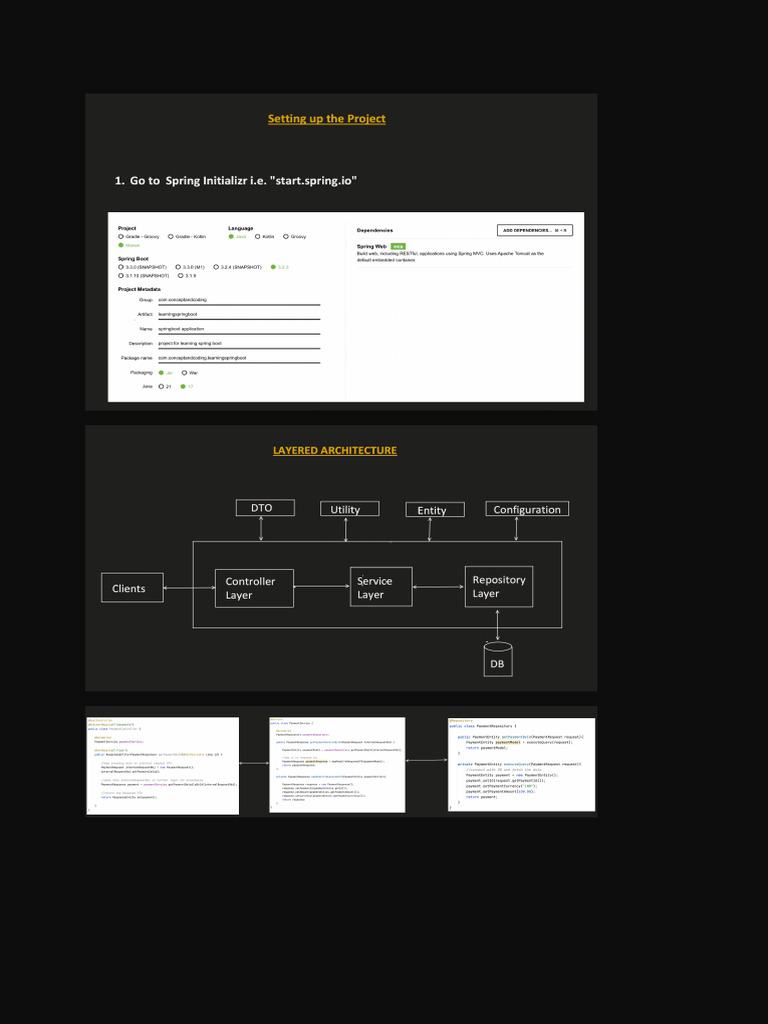
Task: Open the PaymentRepository code thumbnail
Action: [521, 765]
